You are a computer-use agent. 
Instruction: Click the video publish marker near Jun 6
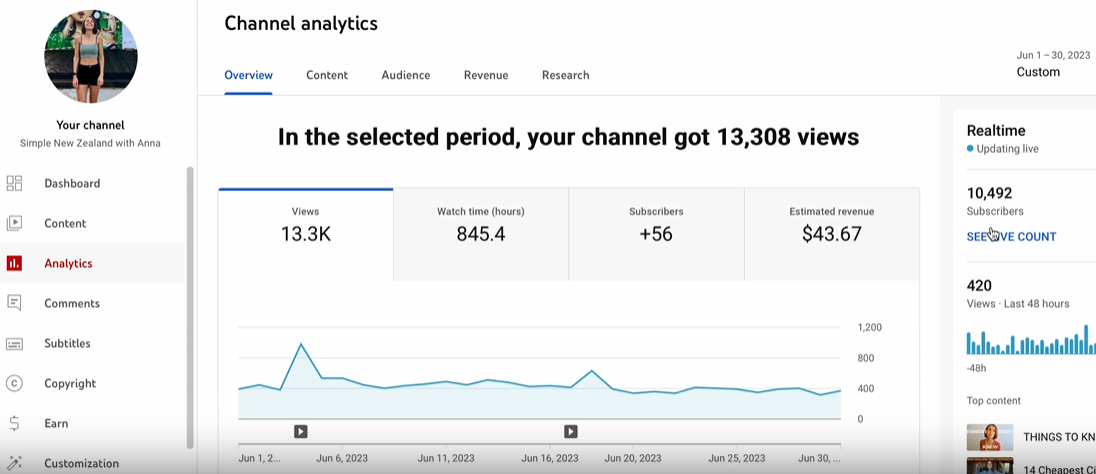[301, 431]
